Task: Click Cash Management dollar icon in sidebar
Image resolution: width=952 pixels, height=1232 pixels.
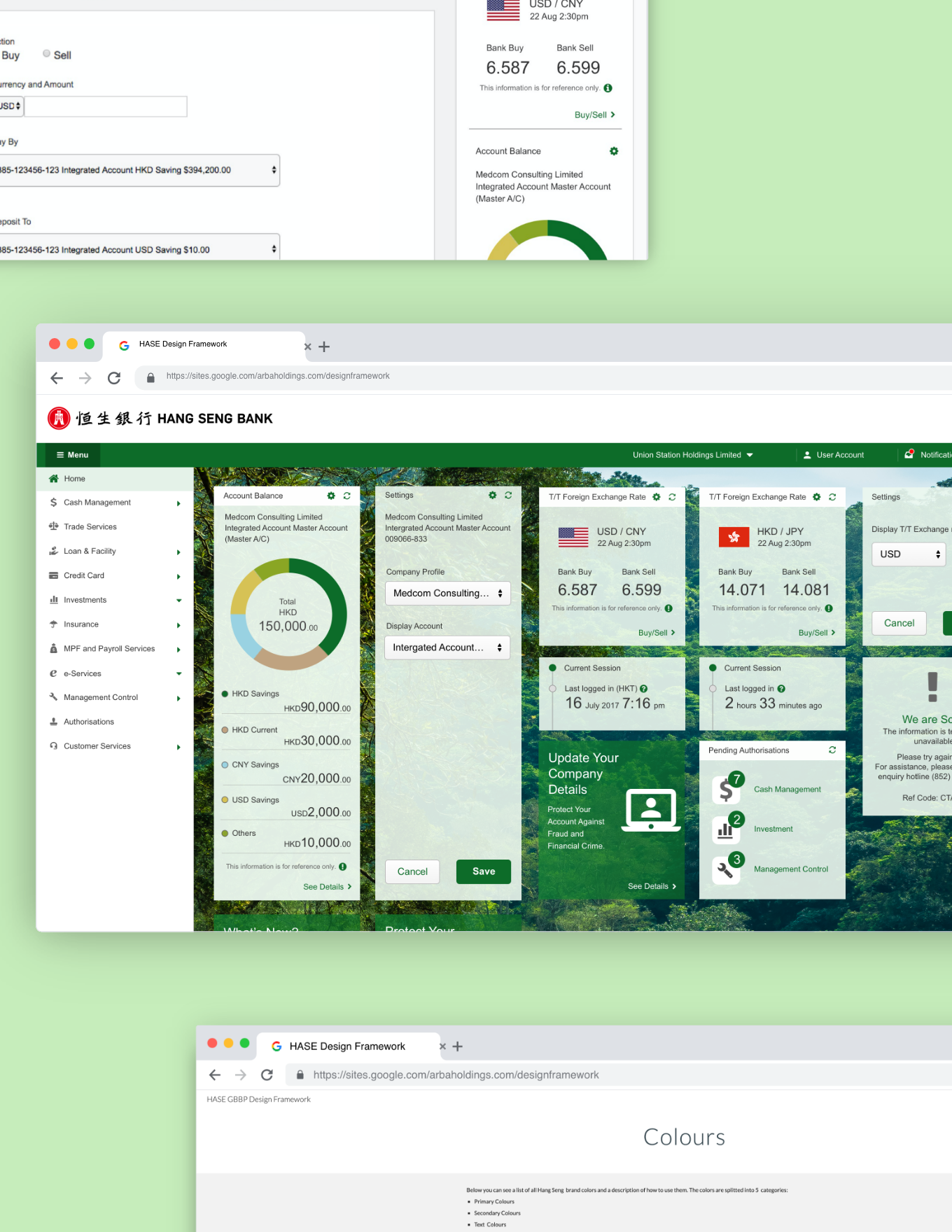Action: pos(53,502)
